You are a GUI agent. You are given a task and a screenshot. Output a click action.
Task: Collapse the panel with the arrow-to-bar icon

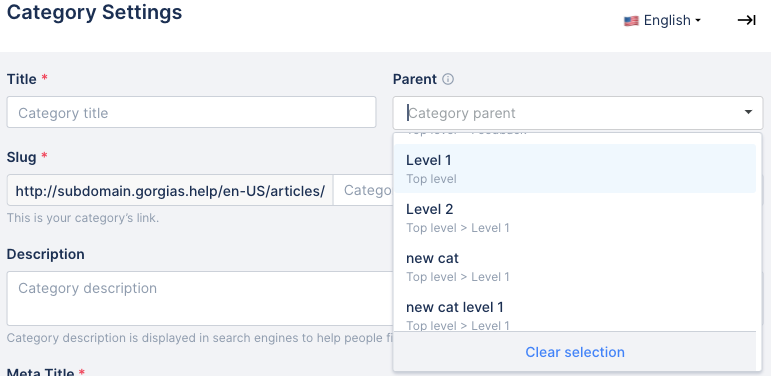[746, 20]
